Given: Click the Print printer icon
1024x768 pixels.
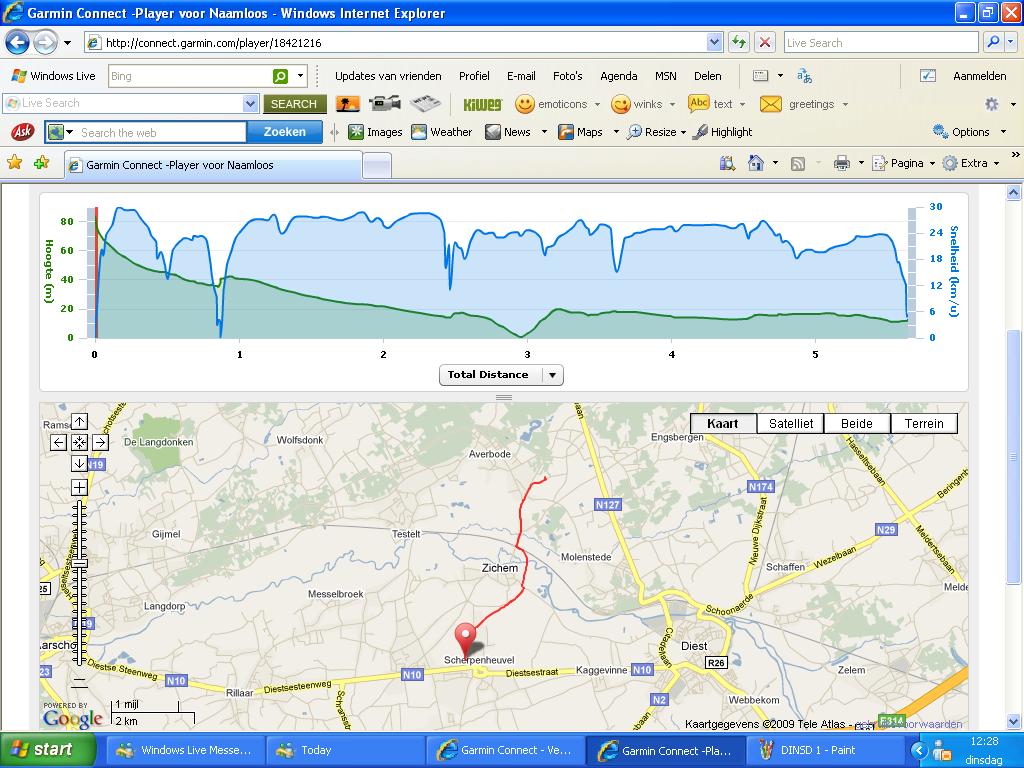Looking at the screenshot, I should tap(842, 163).
